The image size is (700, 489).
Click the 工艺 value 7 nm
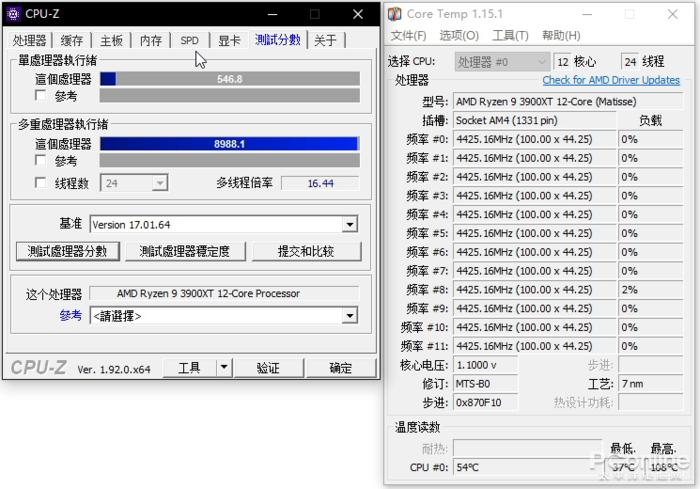[x=650, y=384]
